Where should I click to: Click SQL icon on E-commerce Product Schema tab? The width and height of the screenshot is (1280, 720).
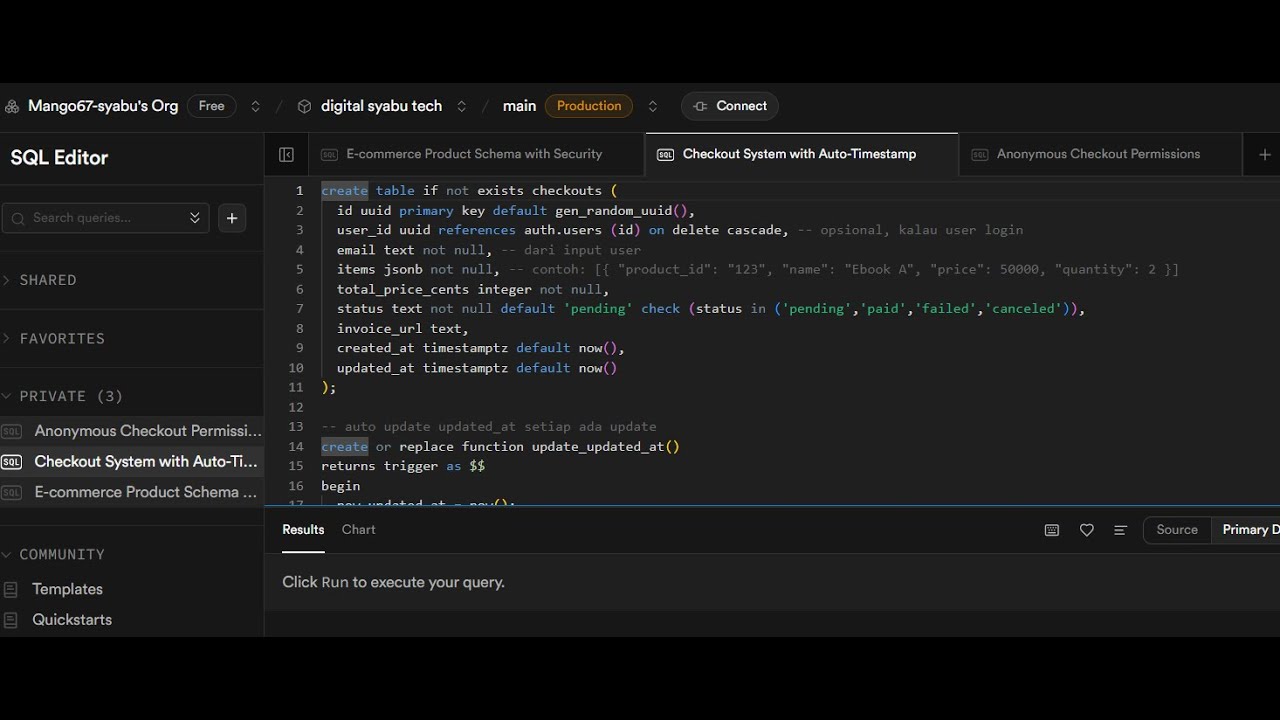click(329, 155)
